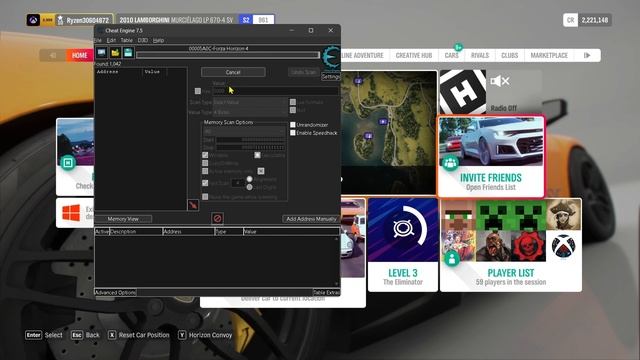This screenshot has height=360, width=640.
Task: Click the muted radio speaker icon
Action: point(500,81)
